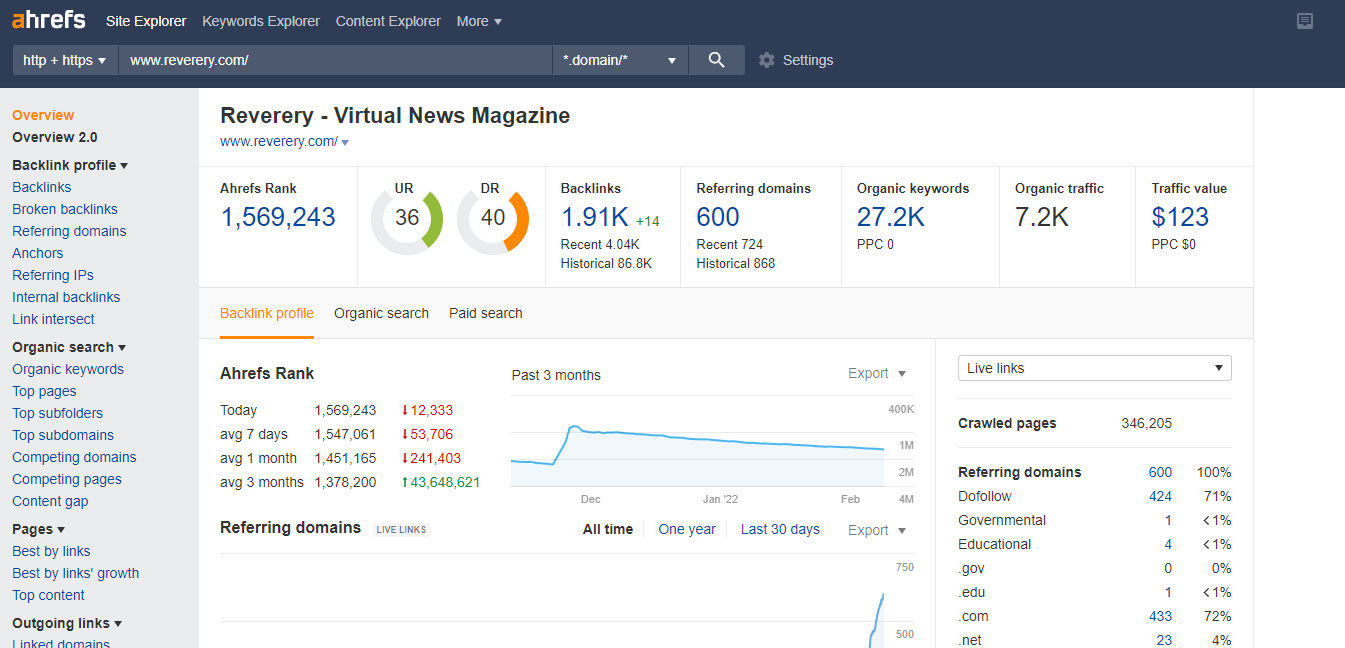Viewport: 1345px width, 648px height.
Task: Select the One year time range
Action: tap(687, 529)
